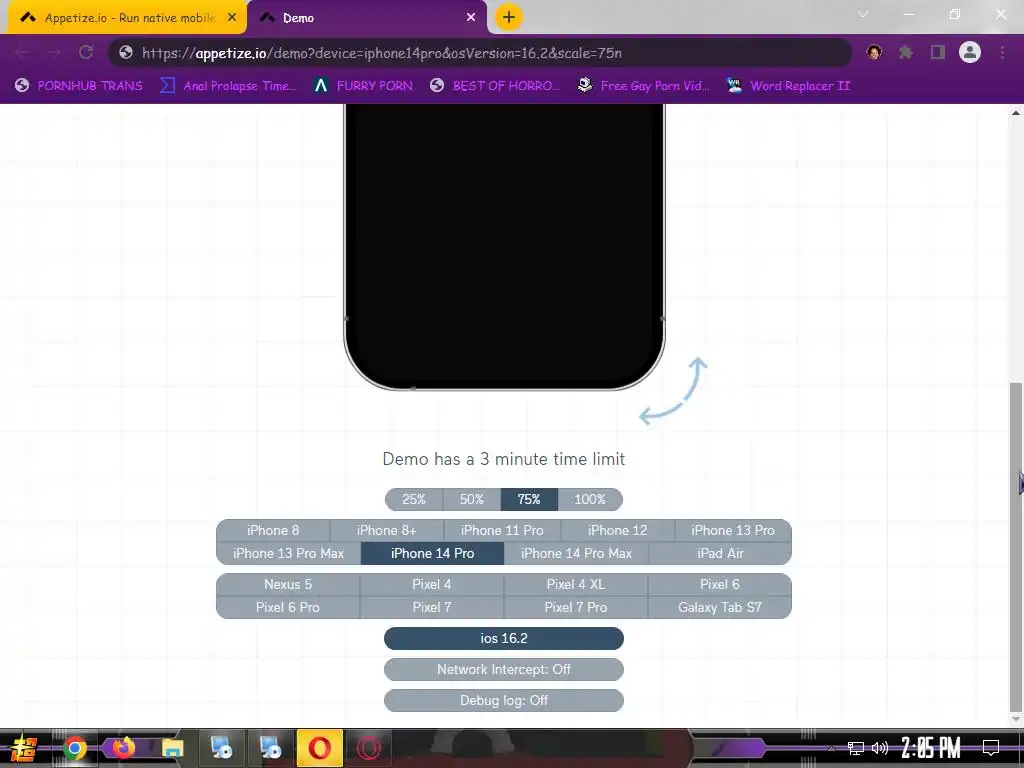Viewport: 1024px width, 768px height.
Task: Toggle Network Intercept: Off
Action: [x=504, y=669]
